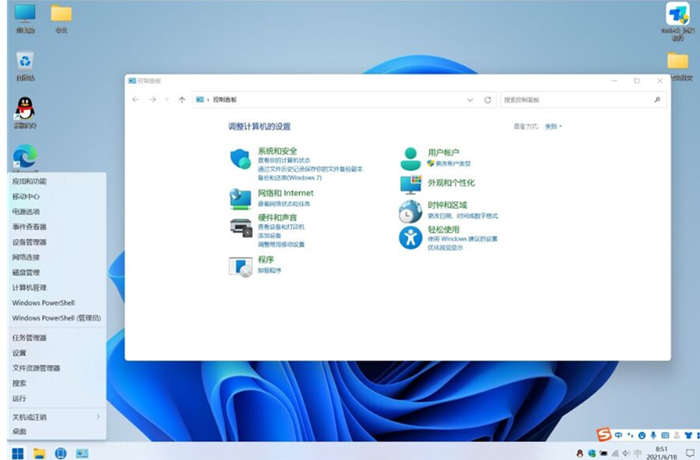Viewport: 700px width, 460px height.
Task: Launch Windows PowerShell (管理员) entry
Action: click(57, 318)
